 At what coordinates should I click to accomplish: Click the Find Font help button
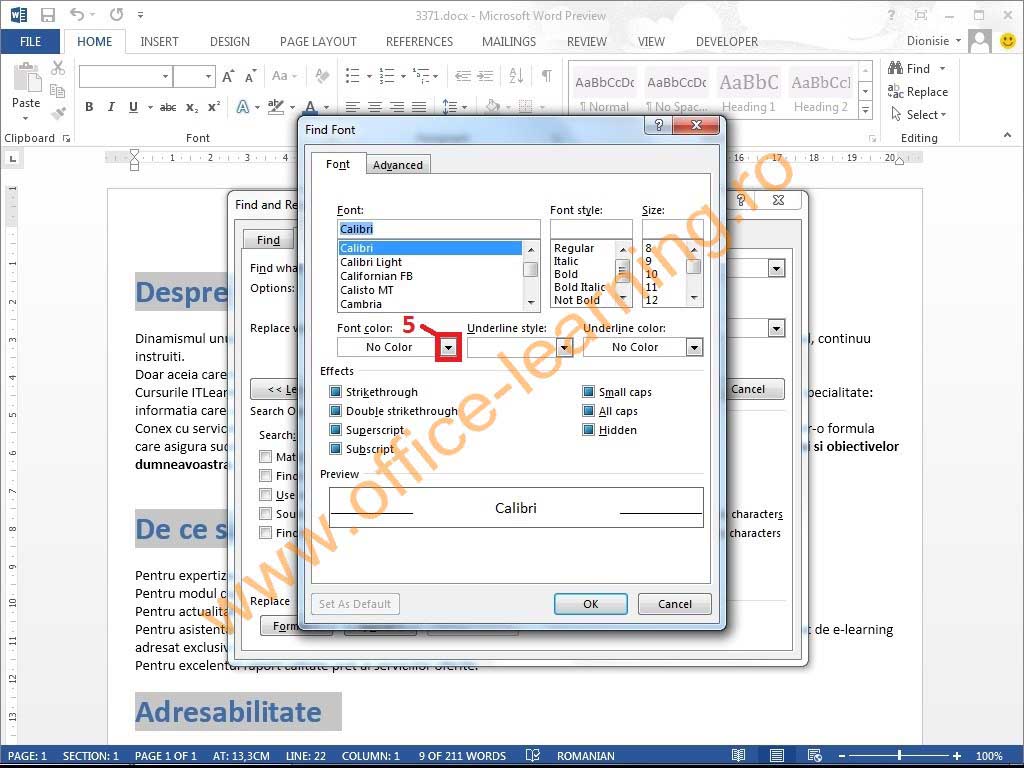point(659,125)
